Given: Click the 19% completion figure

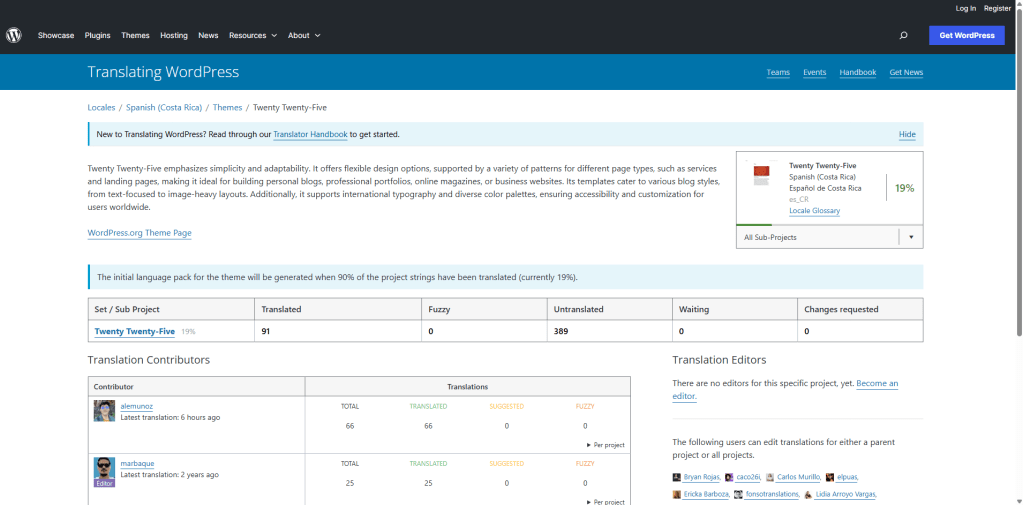Looking at the screenshot, I should point(904,188).
